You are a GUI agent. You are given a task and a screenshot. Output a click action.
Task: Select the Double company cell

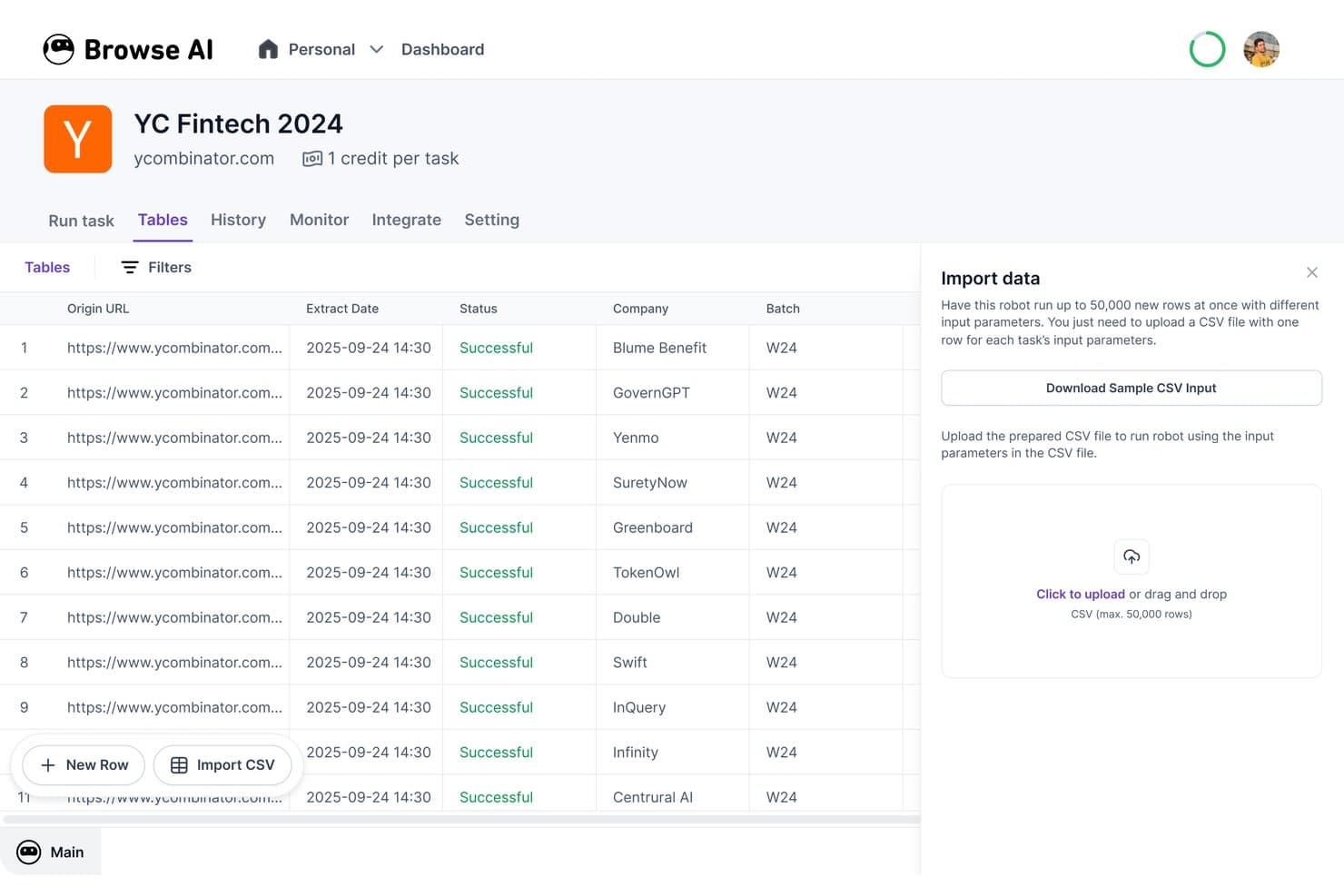pyautogui.click(x=672, y=617)
